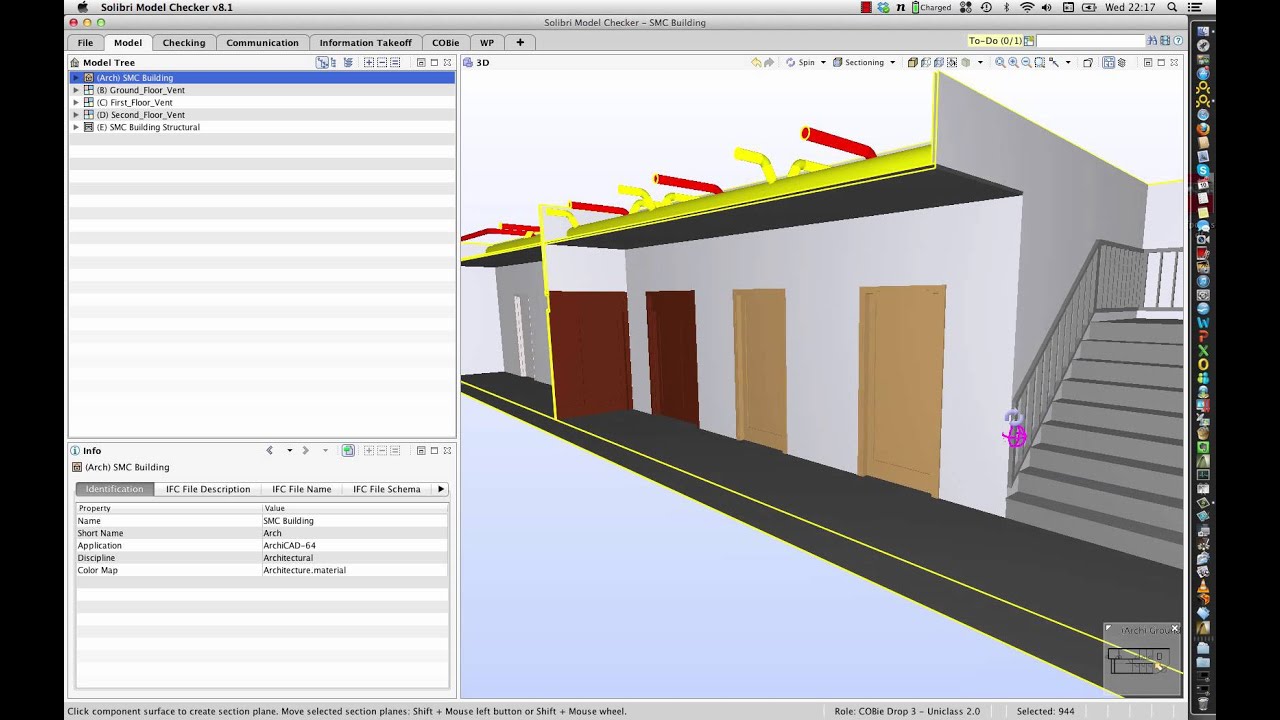
Task: Click the Info panel forward arrow
Action: click(x=305, y=450)
